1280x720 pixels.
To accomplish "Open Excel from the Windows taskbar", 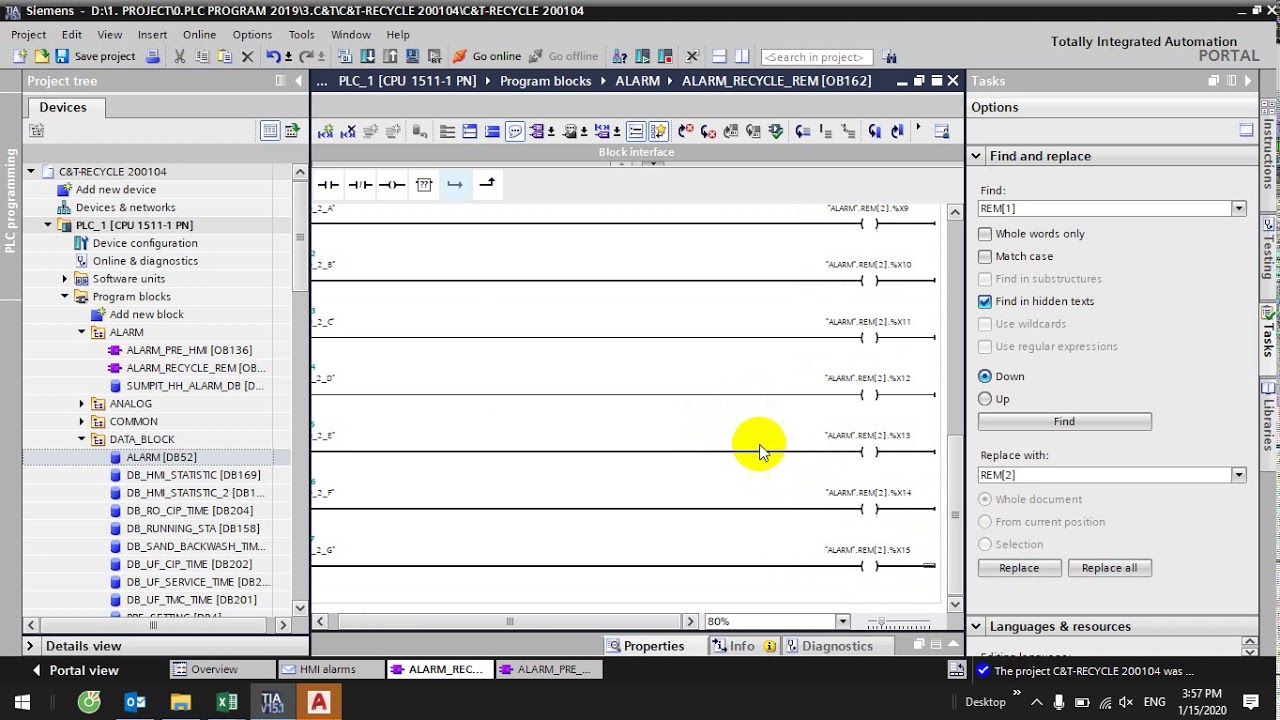I will [226, 702].
